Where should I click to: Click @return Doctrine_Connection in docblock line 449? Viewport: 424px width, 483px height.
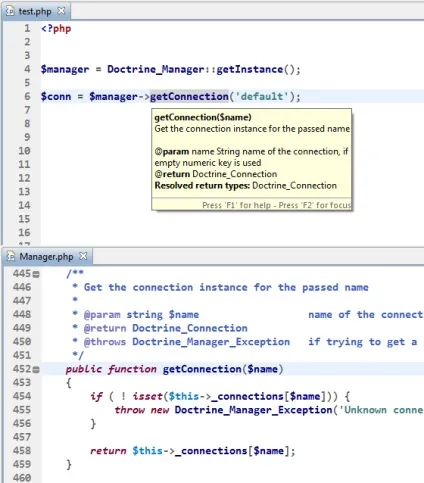point(166,328)
